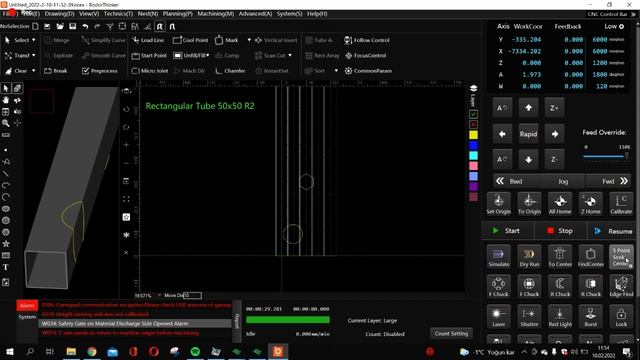Click the Resume button
Screen dimensions: 640x360
click(613, 231)
